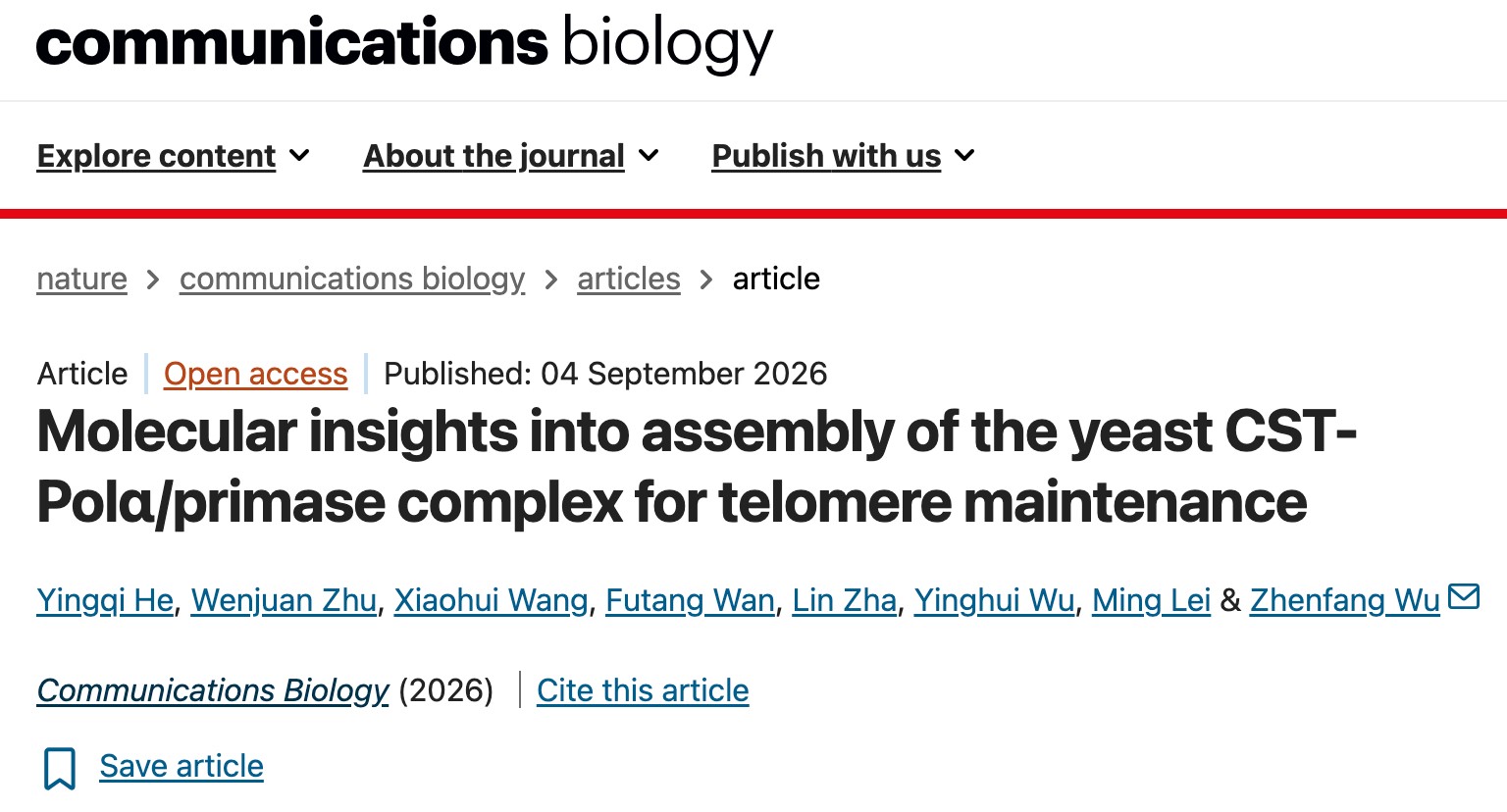Open the italic Communications Biology journal link
This screenshot has width=1507, height=812.
click(x=213, y=690)
